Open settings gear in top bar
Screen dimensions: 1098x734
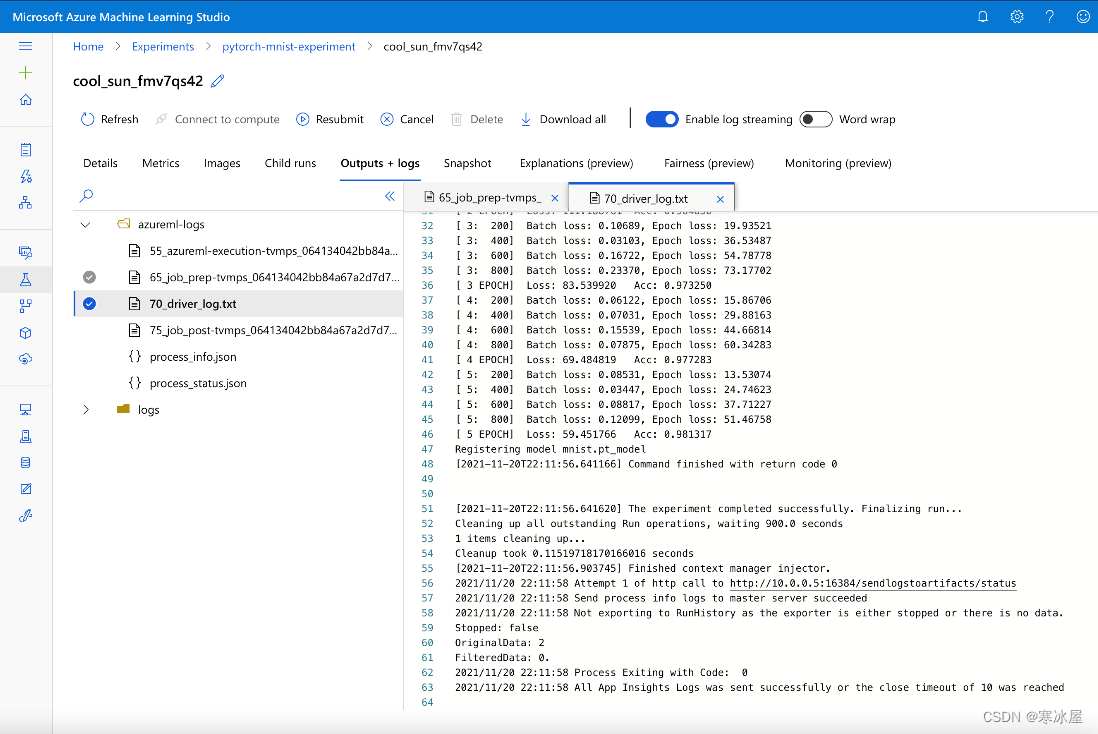coord(1017,17)
